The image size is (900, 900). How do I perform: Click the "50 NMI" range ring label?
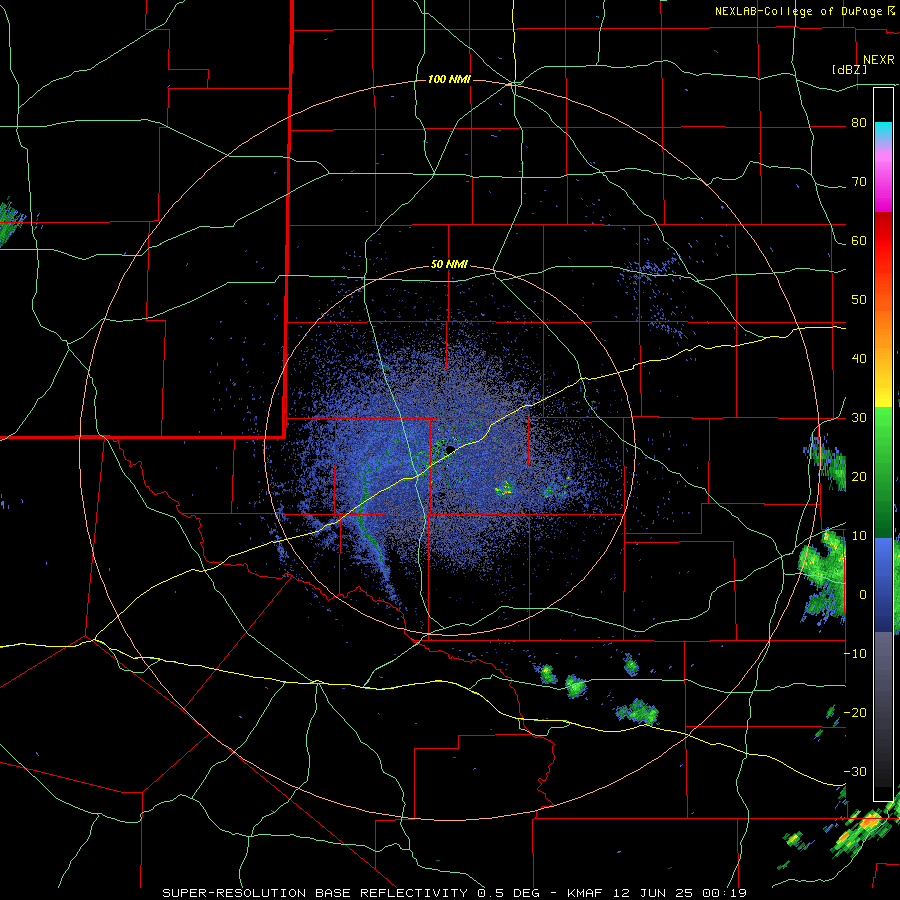(449, 265)
